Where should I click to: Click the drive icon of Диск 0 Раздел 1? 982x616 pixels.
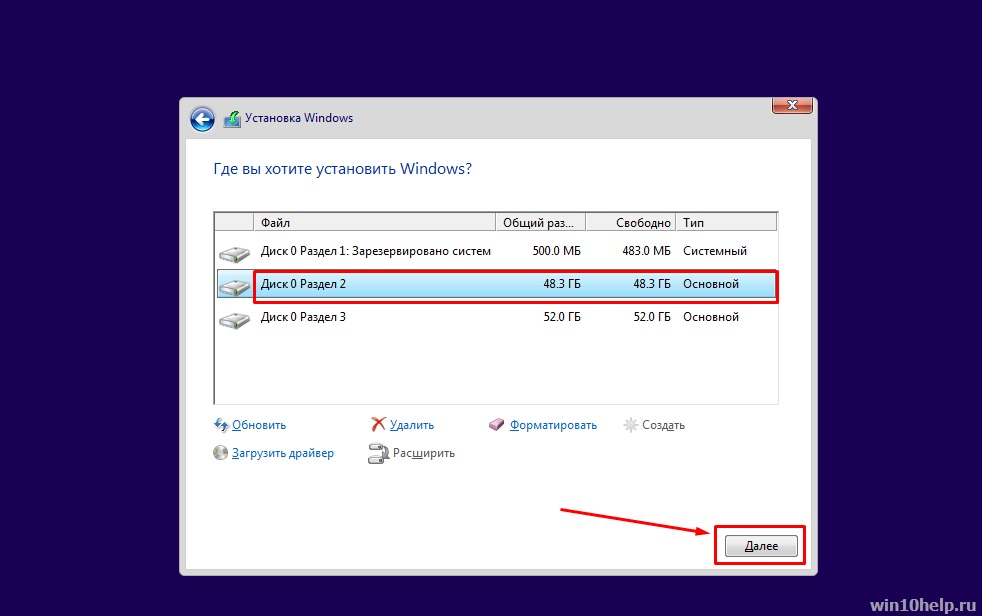click(235, 254)
